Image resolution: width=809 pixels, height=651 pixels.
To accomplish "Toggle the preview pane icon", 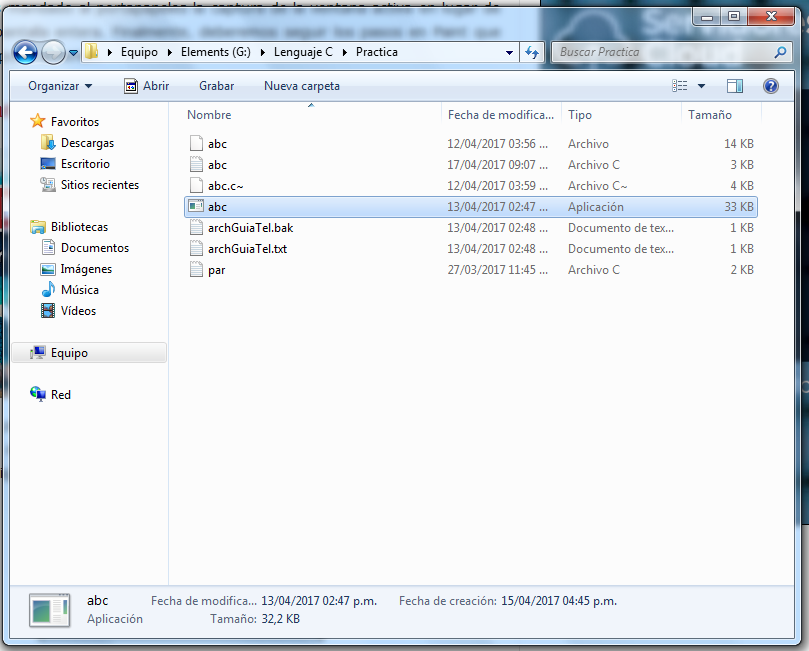I will [x=735, y=86].
